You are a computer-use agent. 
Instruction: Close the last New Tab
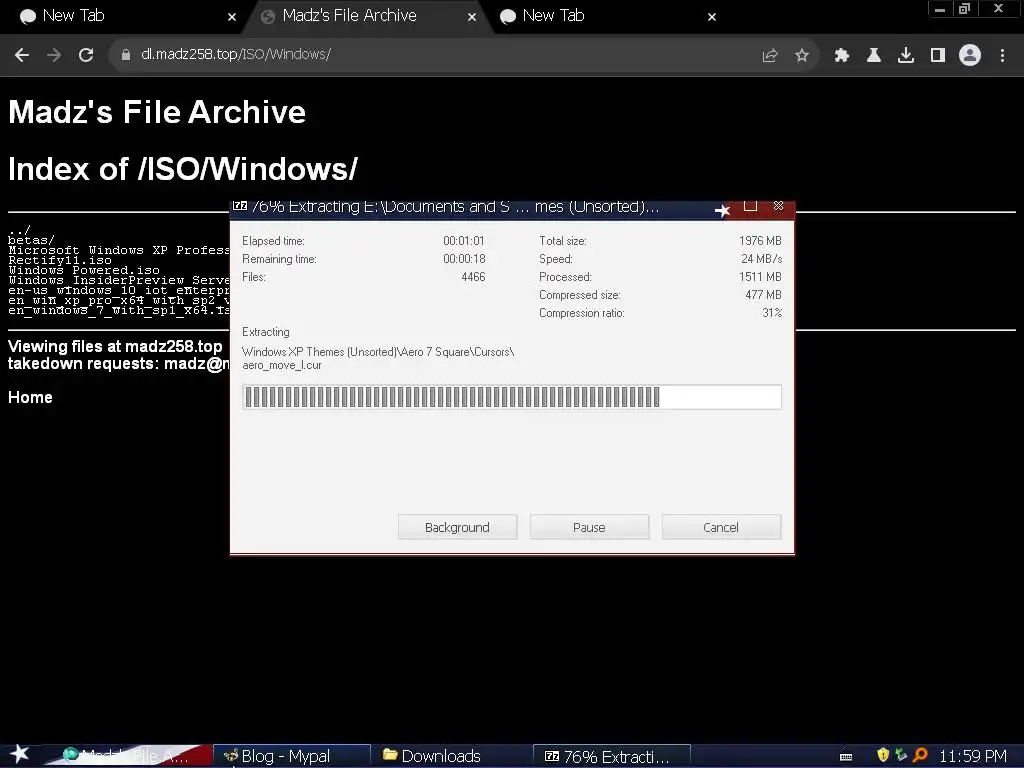tap(712, 17)
